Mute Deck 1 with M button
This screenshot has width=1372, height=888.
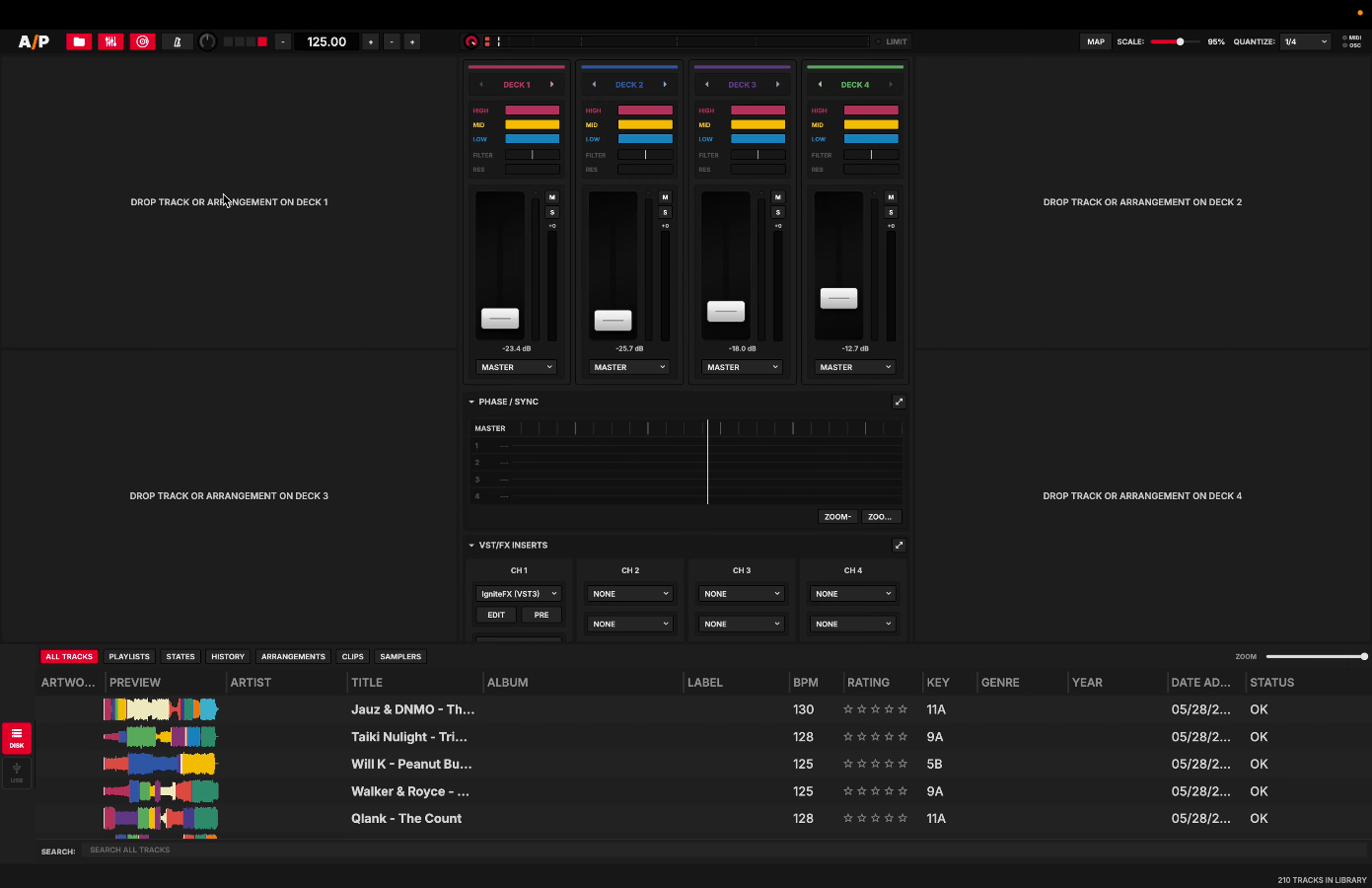(x=552, y=197)
